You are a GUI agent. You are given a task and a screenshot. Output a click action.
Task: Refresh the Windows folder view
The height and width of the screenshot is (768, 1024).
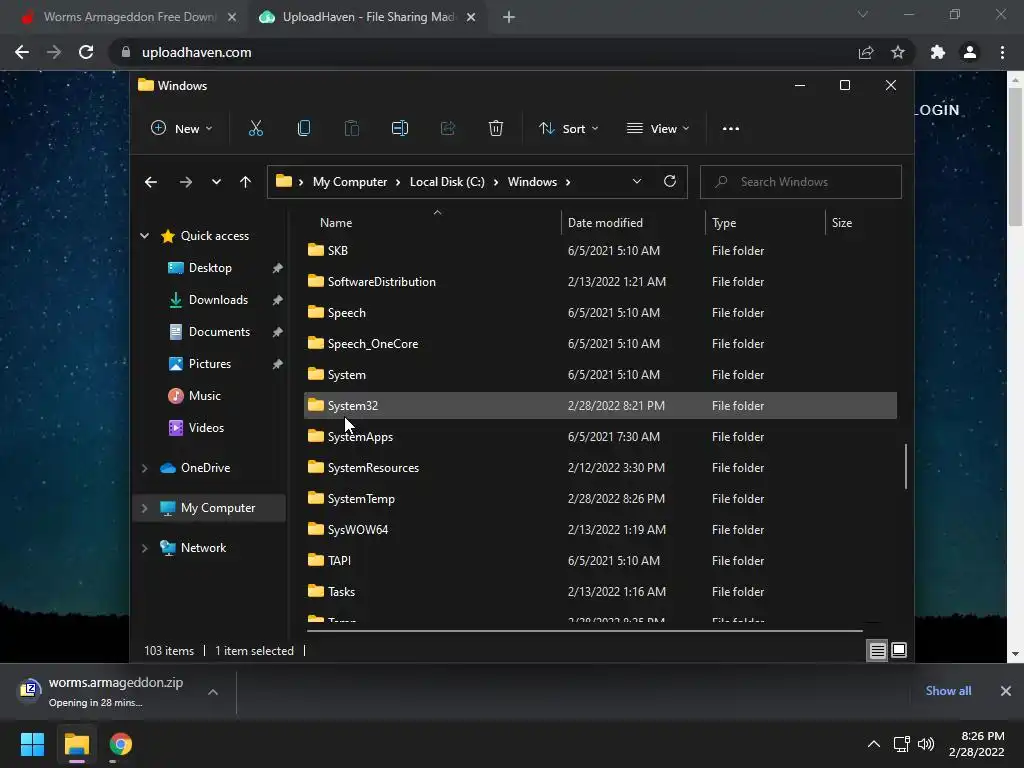coord(670,182)
